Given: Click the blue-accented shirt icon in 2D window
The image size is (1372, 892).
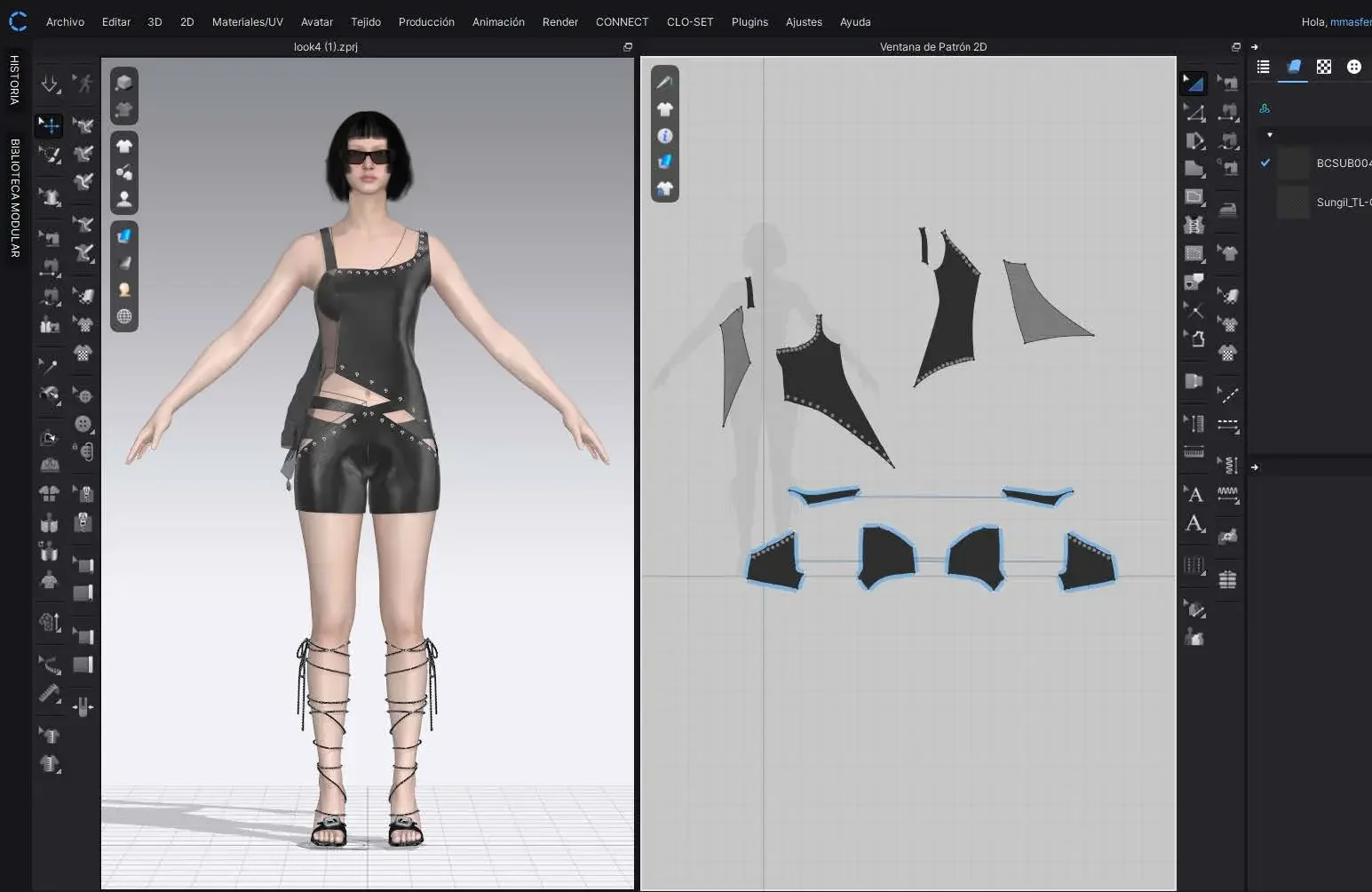Looking at the screenshot, I should coord(665,188).
